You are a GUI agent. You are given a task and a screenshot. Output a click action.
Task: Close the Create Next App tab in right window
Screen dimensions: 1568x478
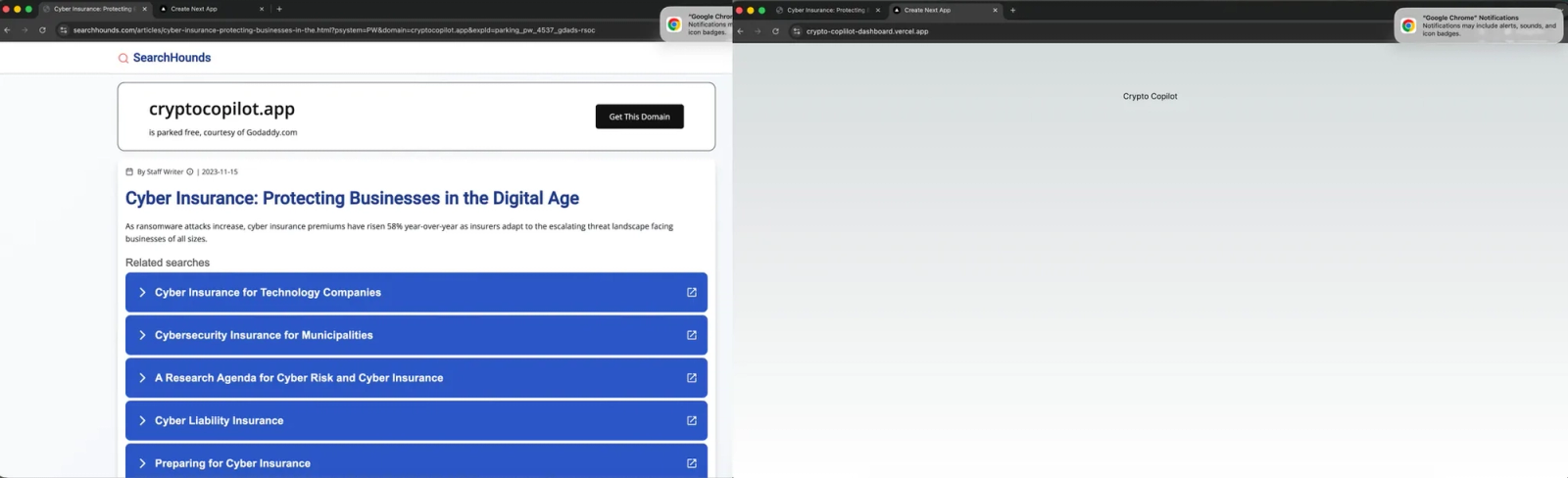click(995, 10)
